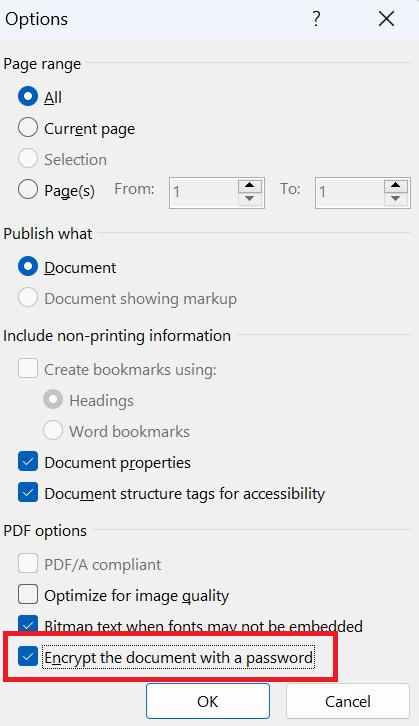
Task: Click the question mark help icon
Action: point(316,19)
